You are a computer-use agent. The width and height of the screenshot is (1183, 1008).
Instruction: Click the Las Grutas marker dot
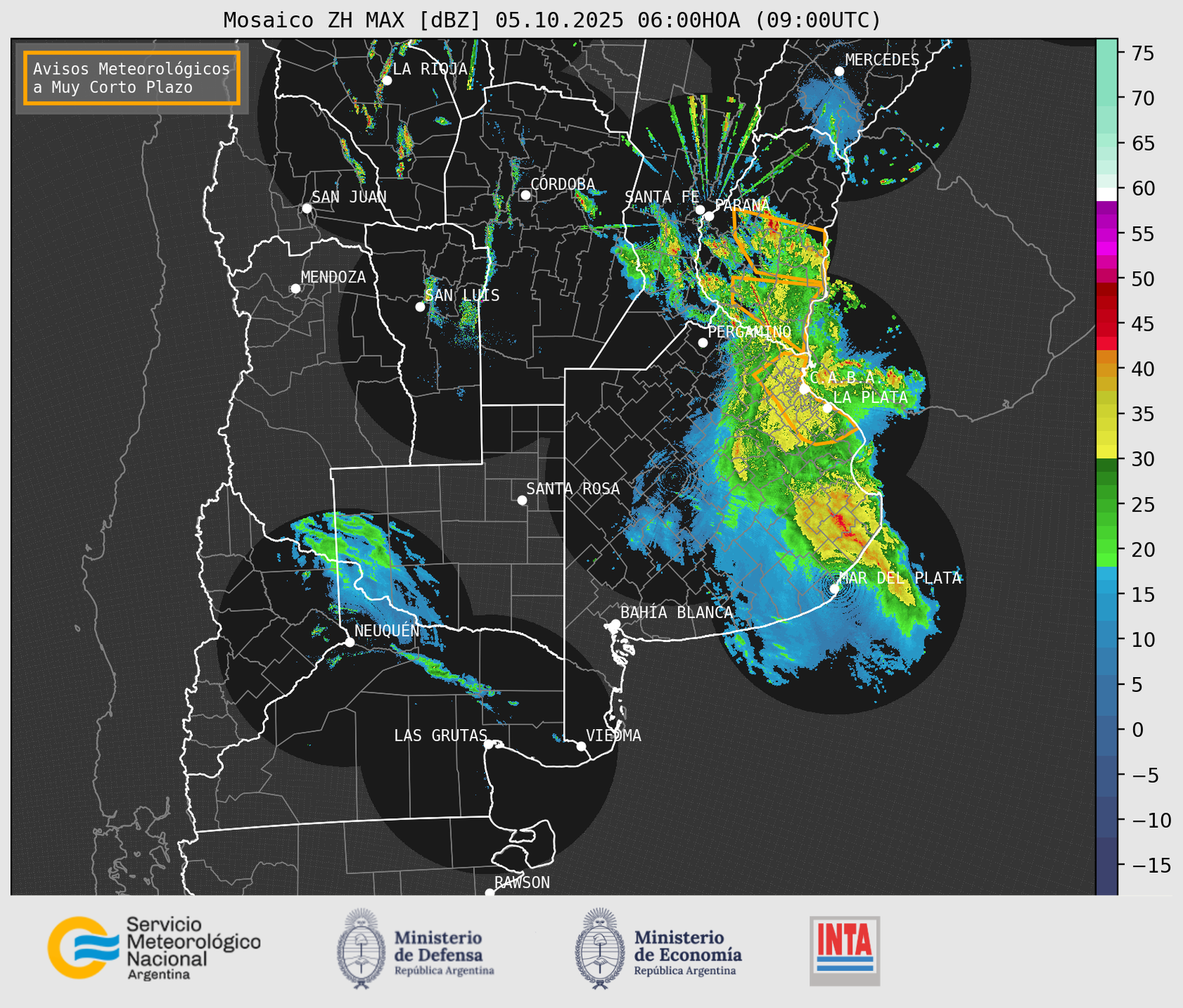489,744
